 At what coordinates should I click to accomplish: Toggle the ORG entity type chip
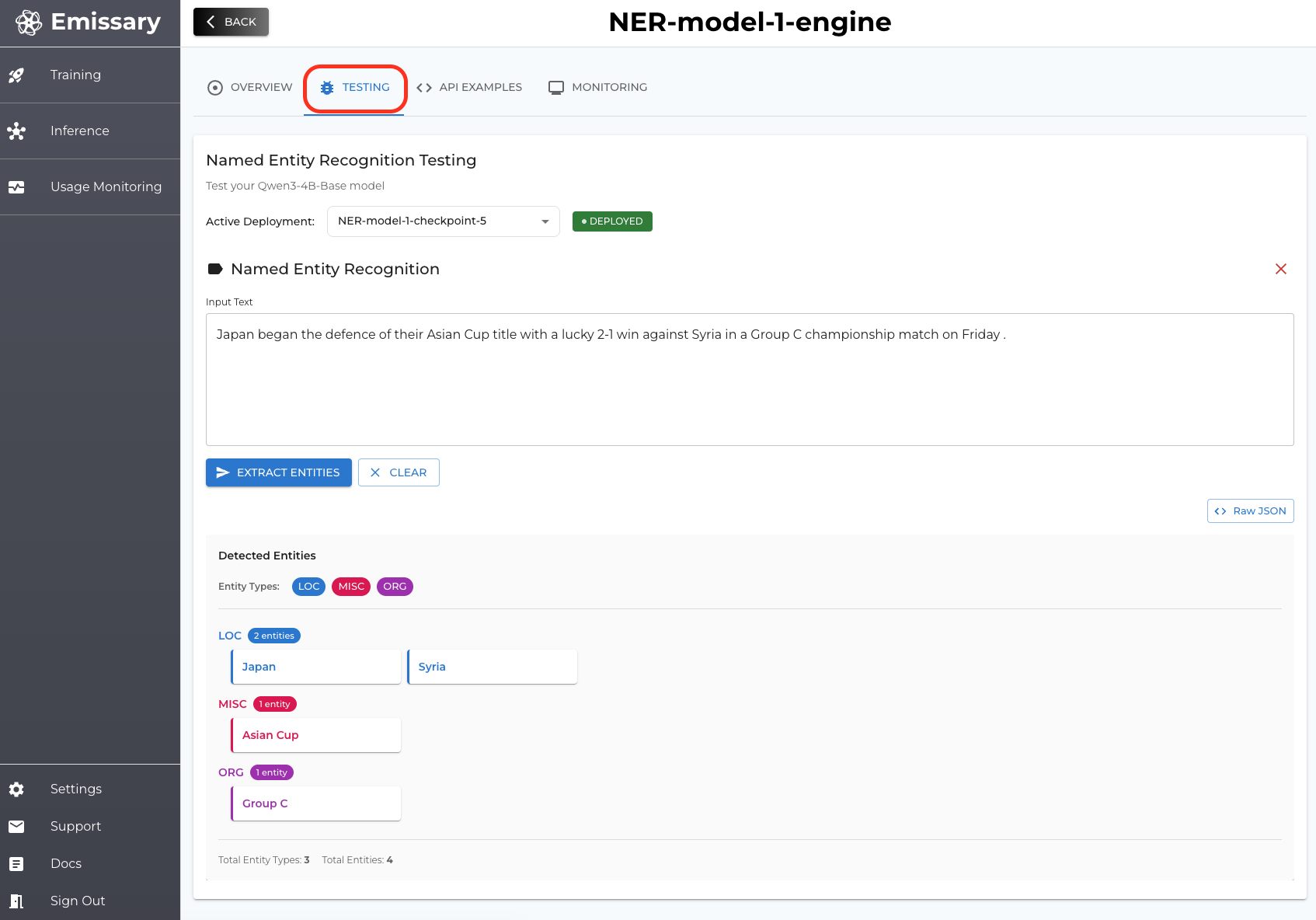click(395, 587)
